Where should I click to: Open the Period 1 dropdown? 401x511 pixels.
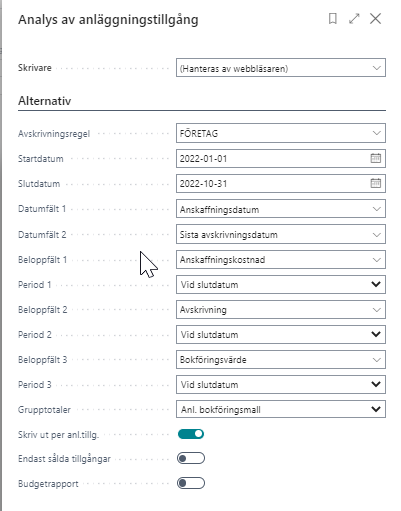pos(281,284)
